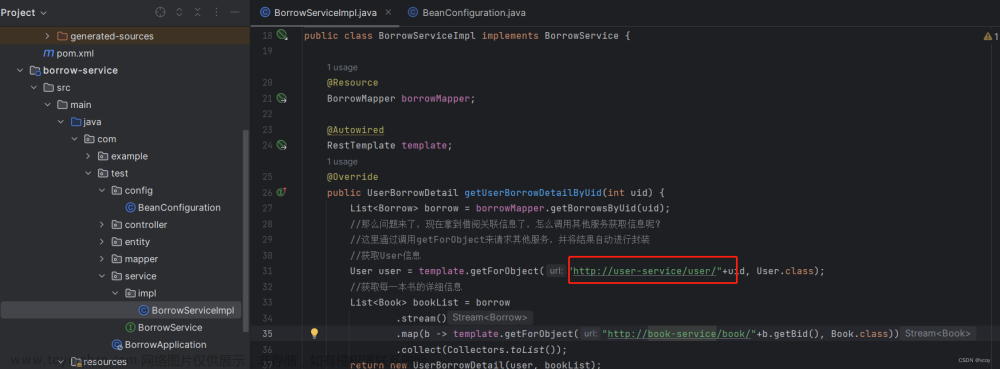Expand the example package
The image size is (1000, 369).
click(88, 156)
